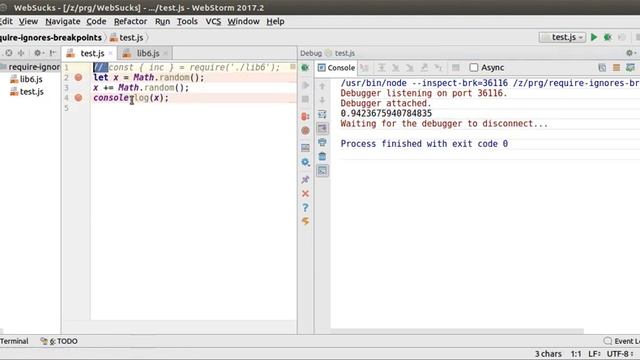Screen dimensions: 640x360
Task: Open the TODO tool window
Action: pos(60,341)
